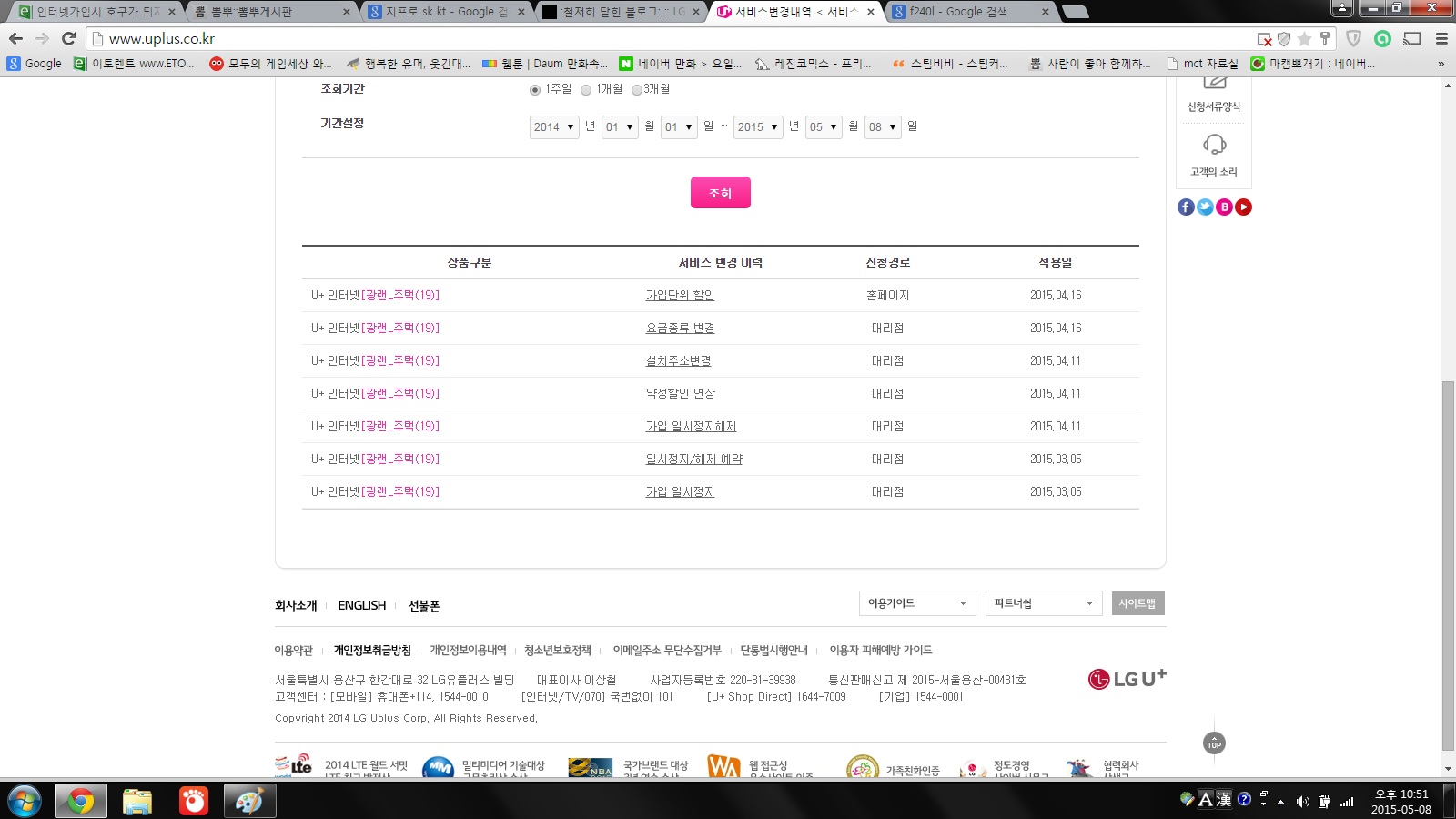This screenshot has height=819, width=1456.
Task: Select the 1주일 period radio button
Action: pyautogui.click(x=535, y=90)
